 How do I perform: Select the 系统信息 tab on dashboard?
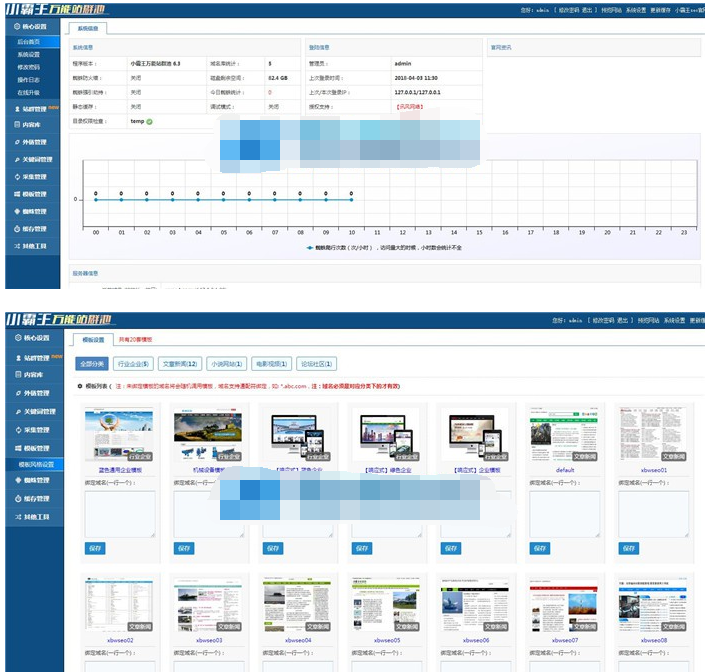(x=88, y=28)
